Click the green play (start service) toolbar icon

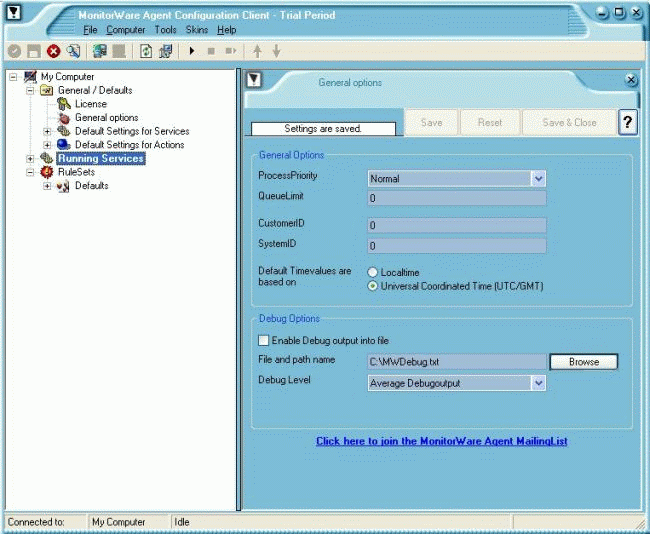tap(191, 51)
